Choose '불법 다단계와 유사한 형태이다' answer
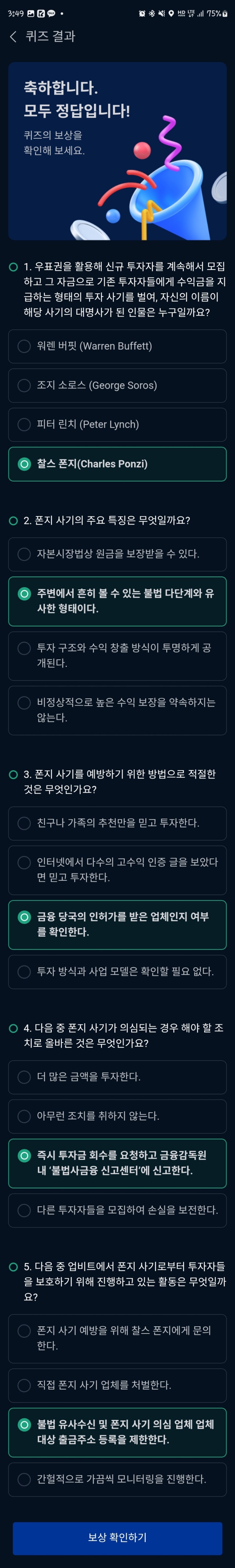The image size is (235, 1568). point(117,601)
